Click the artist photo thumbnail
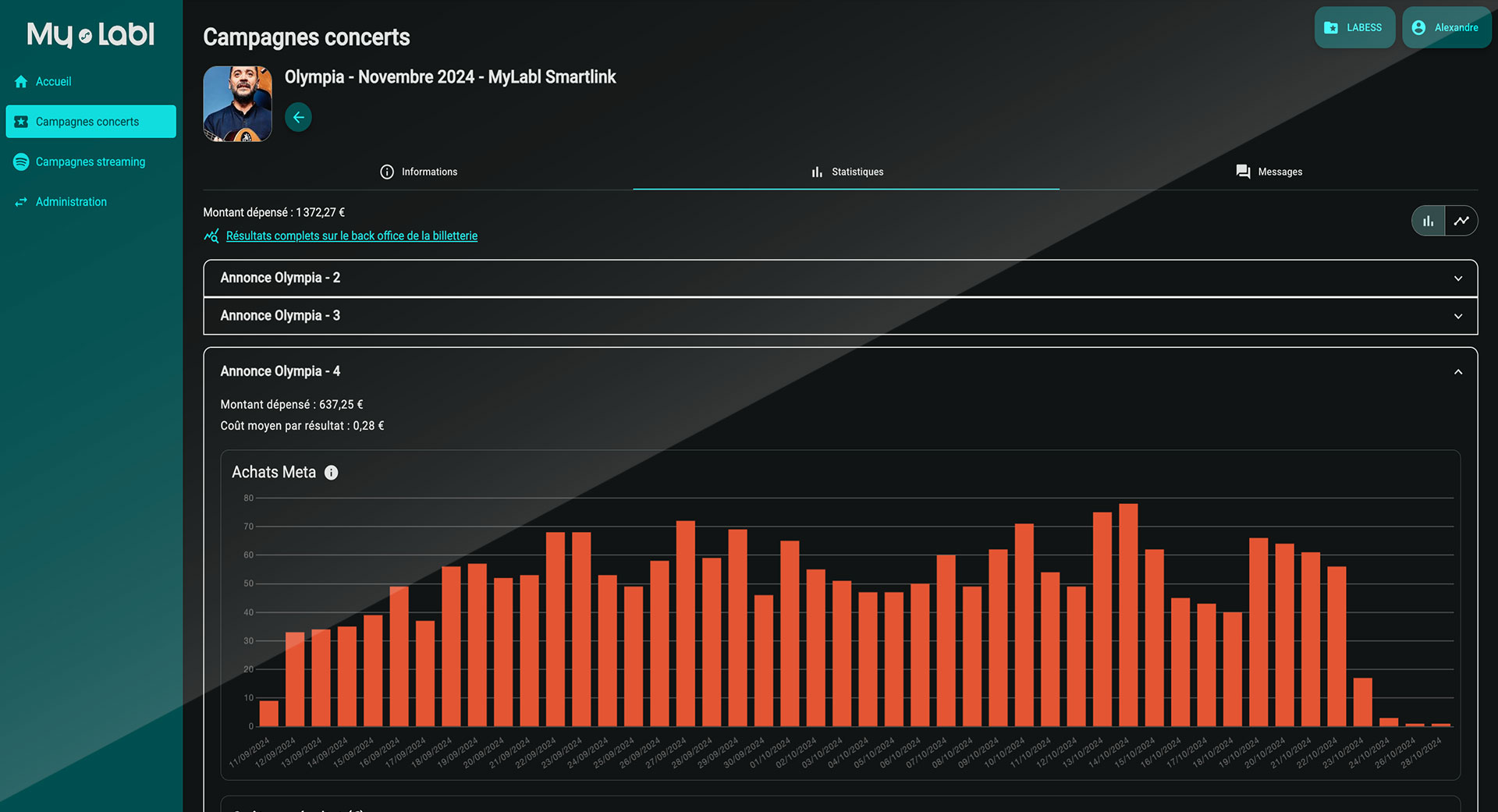Image resolution: width=1498 pixels, height=812 pixels. tap(237, 104)
